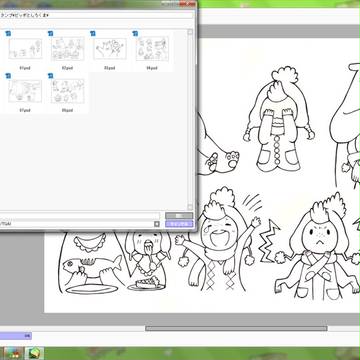
Task: Click the purple progress bar in status area
Action: (x=16, y=336)
